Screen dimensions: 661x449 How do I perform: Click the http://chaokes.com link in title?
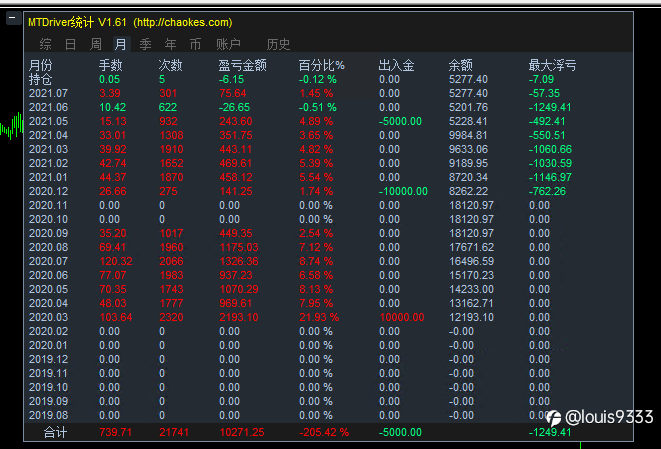[x=183, y=22]
